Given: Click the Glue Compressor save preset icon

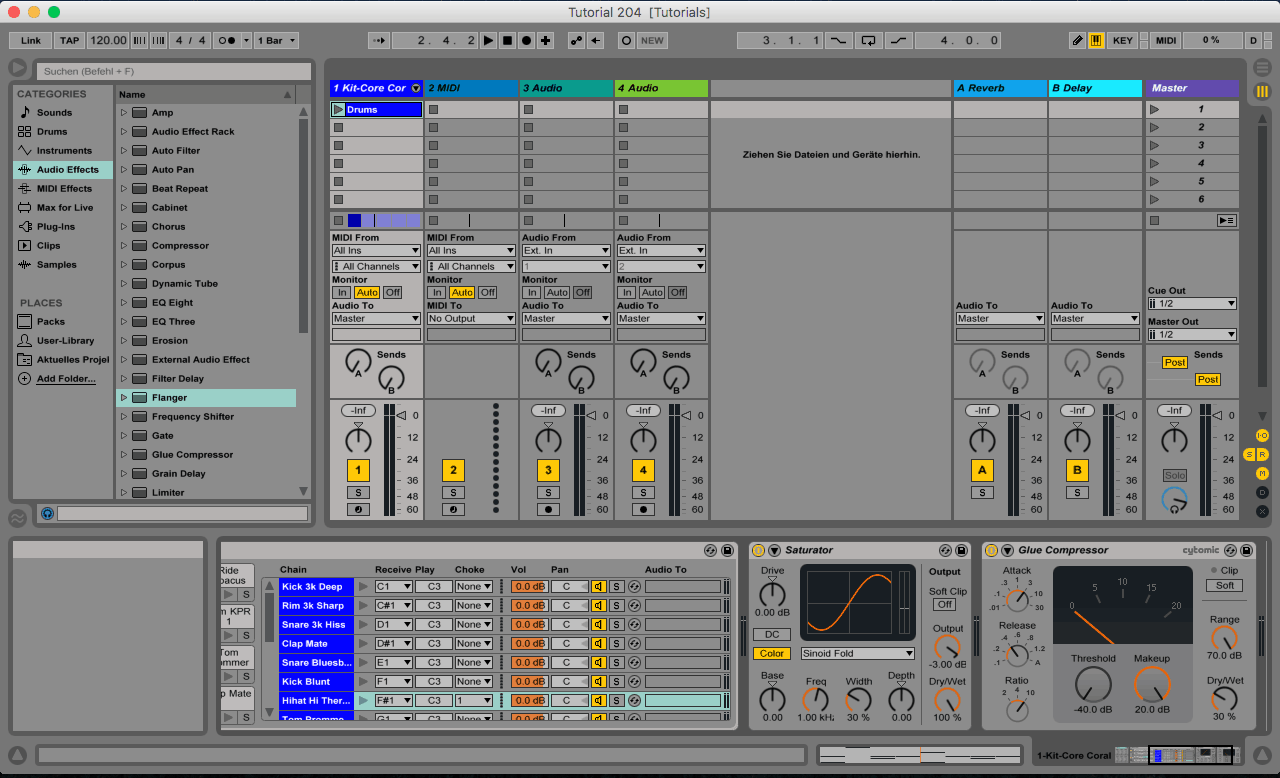Looking at the screenshot, I should [1246, 550].
